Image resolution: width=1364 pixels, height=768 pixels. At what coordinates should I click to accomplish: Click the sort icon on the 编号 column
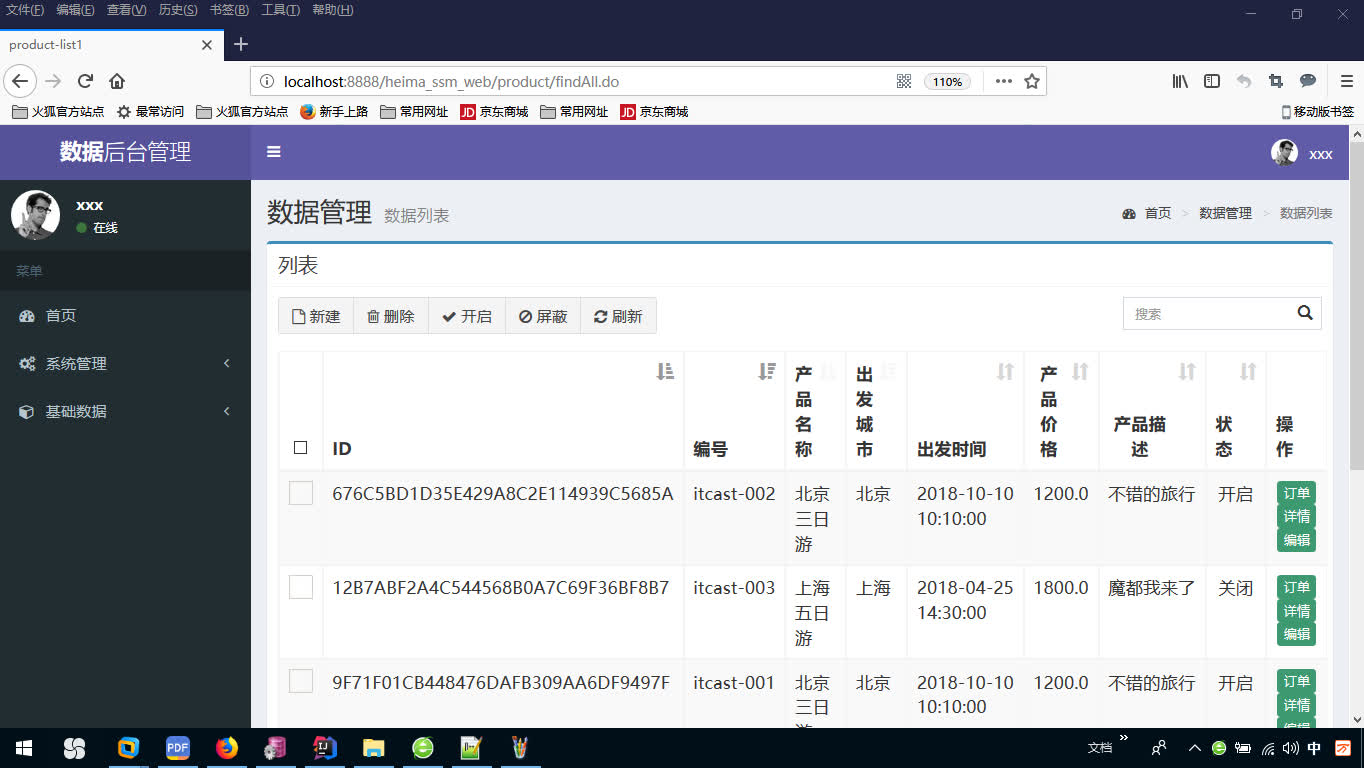[767, 371]
